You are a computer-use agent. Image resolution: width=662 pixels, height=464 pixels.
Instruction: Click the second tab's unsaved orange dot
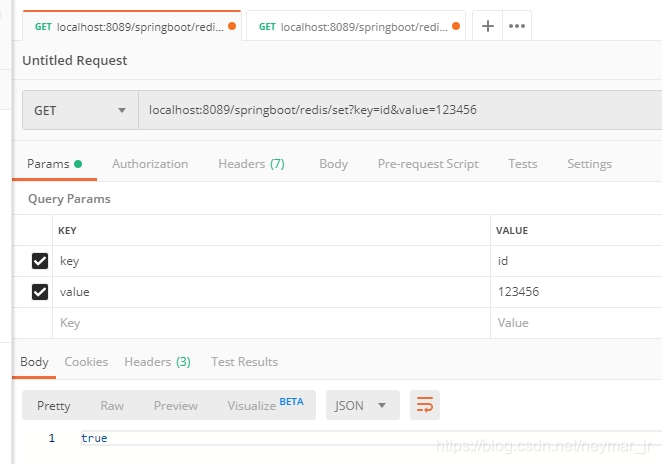(x=456, y=26)
